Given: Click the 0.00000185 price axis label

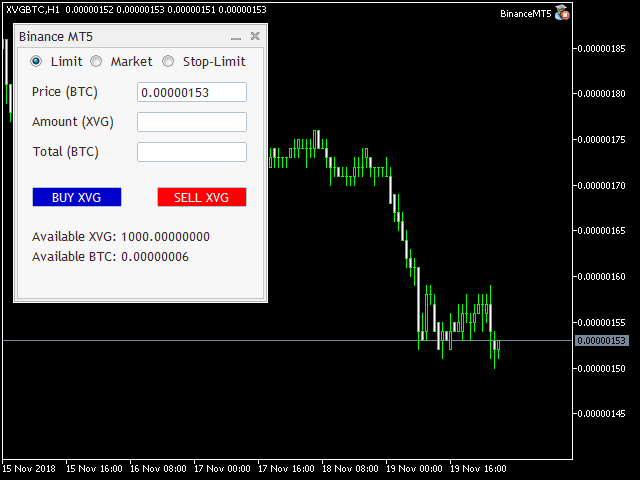Looking at the screenshot, I should point(601,49).
